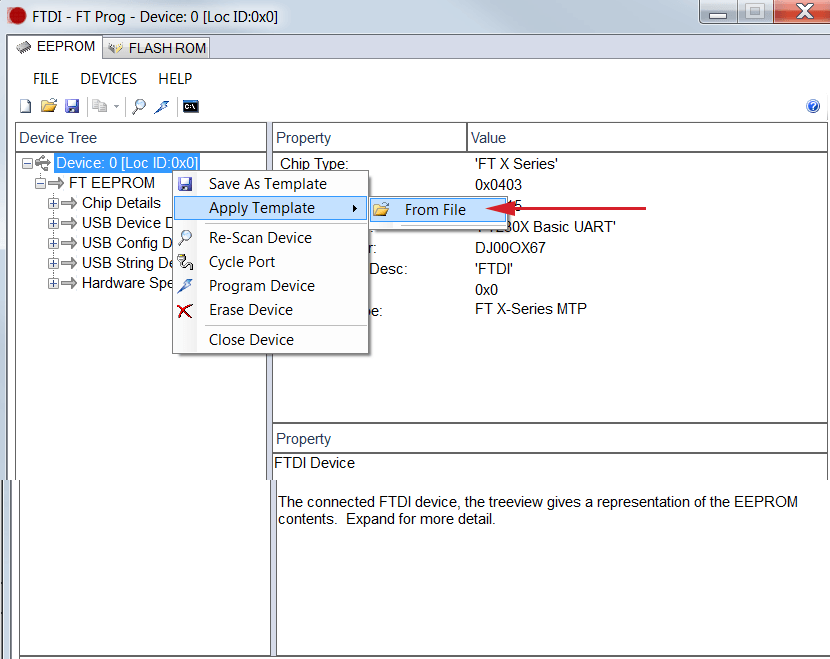830x659 pixels.
Task: Collapse the FT EEPROM tree node
Action: 40,183
